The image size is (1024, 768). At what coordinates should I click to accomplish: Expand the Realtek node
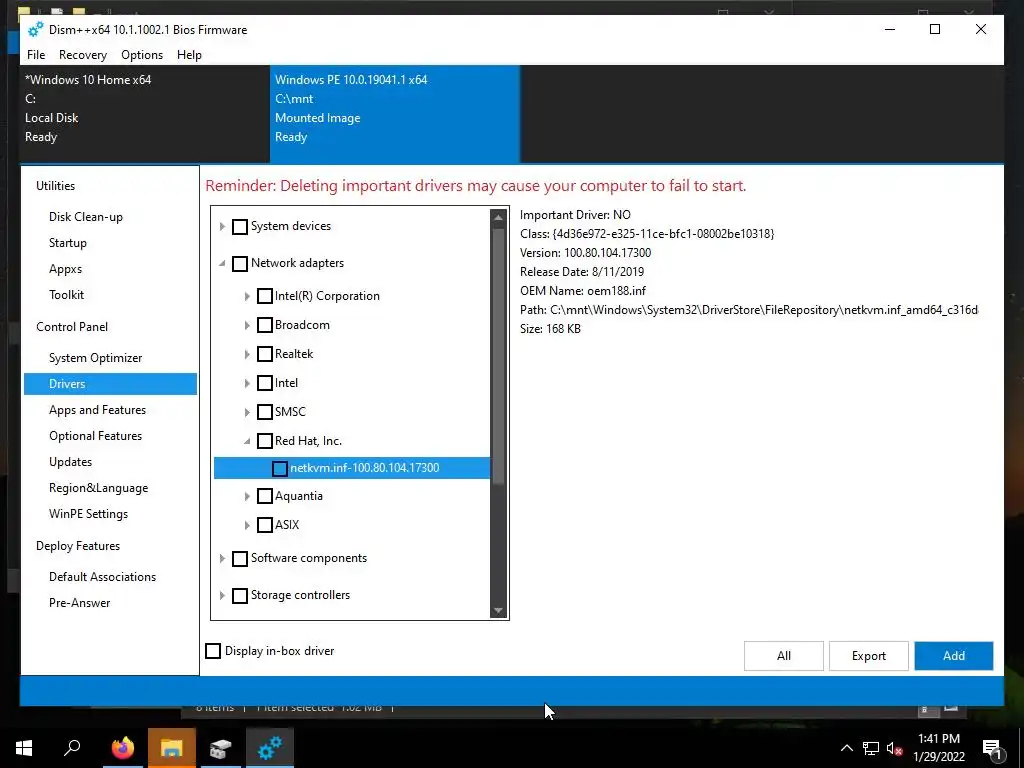(x=247, y=355)
